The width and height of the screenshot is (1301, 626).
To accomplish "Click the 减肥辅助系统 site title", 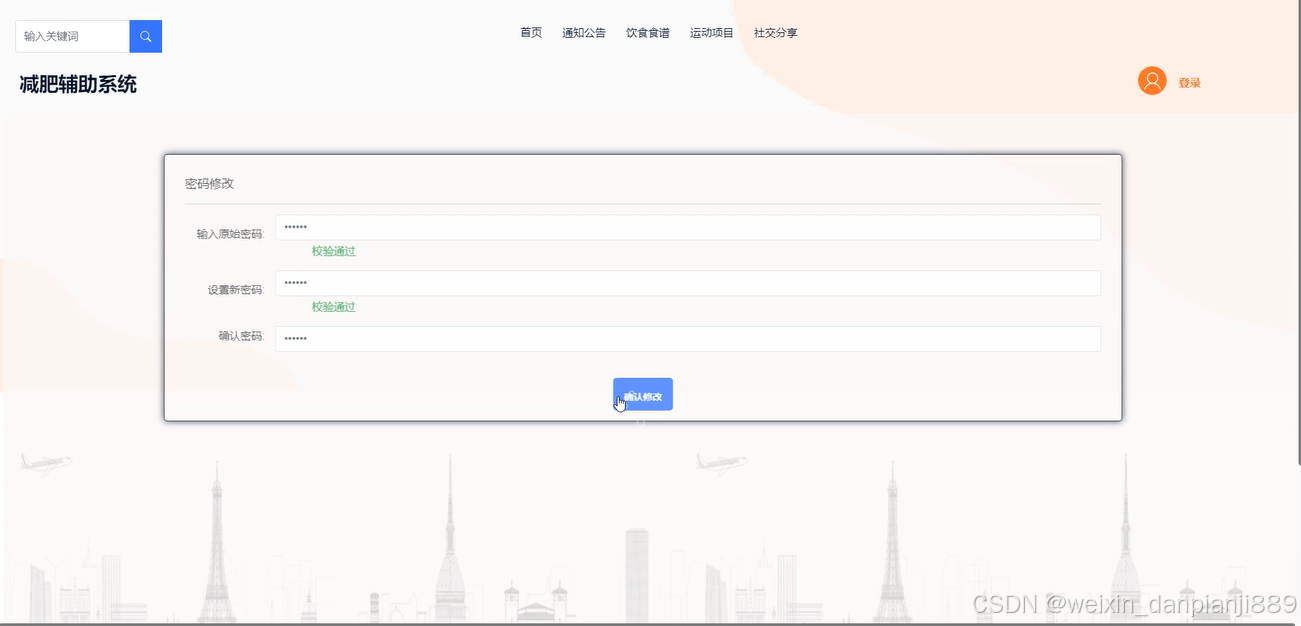I will [x=78, y=85].
